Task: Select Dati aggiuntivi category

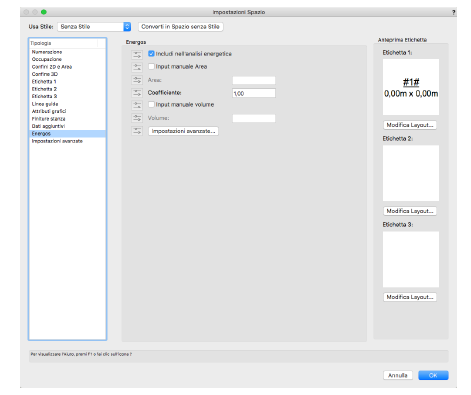Action: pos(67,126)
